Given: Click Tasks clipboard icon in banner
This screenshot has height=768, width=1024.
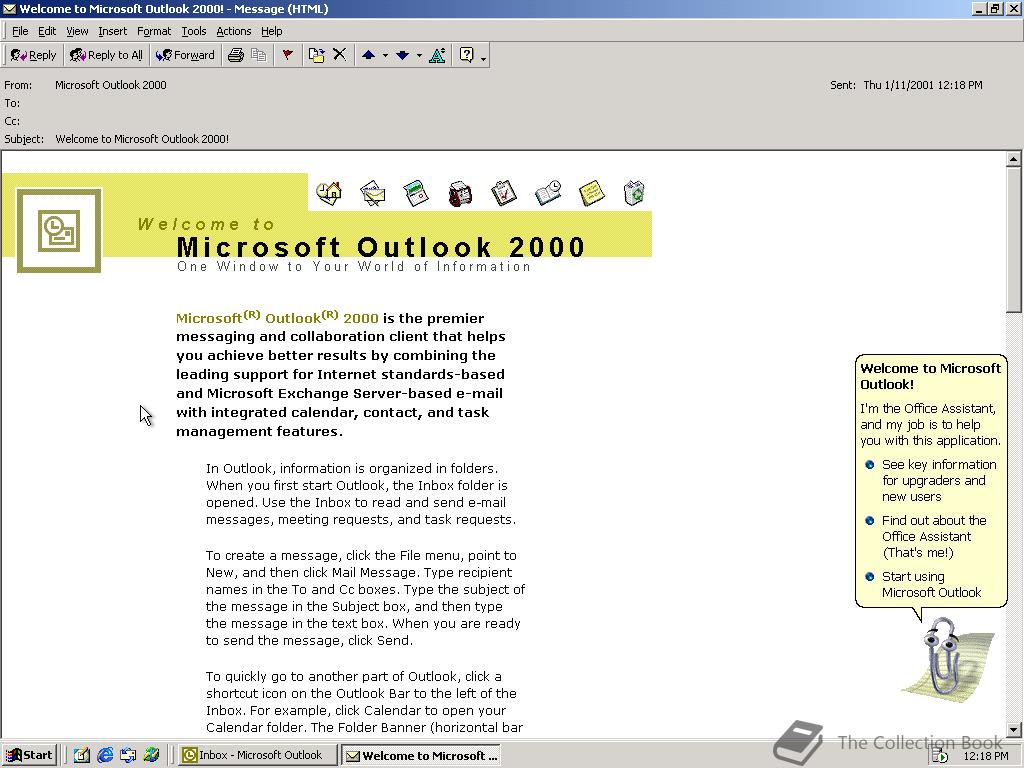Looking at the screenshot, I should coord(504,193).
